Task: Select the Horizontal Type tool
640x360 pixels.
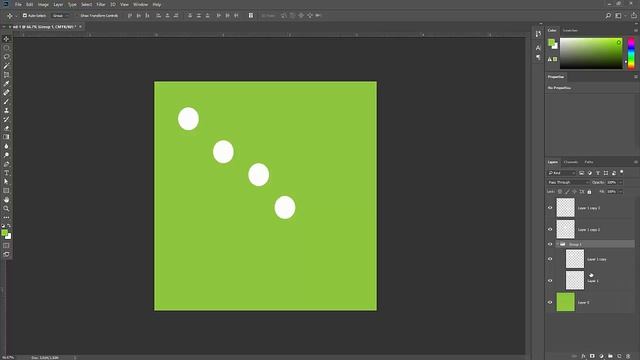Action: click(x=6, y=173)
